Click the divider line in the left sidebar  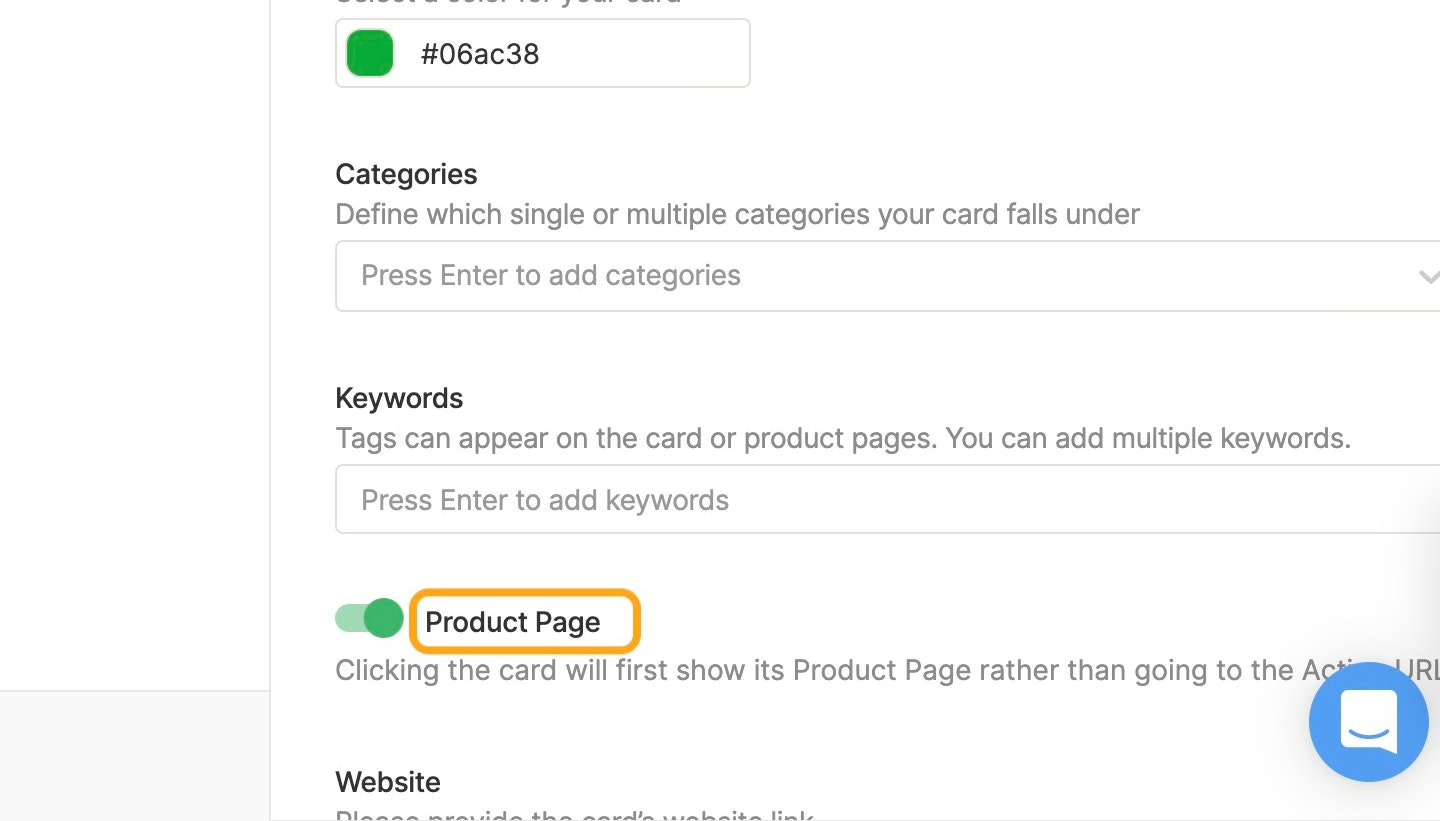(135, 690)
